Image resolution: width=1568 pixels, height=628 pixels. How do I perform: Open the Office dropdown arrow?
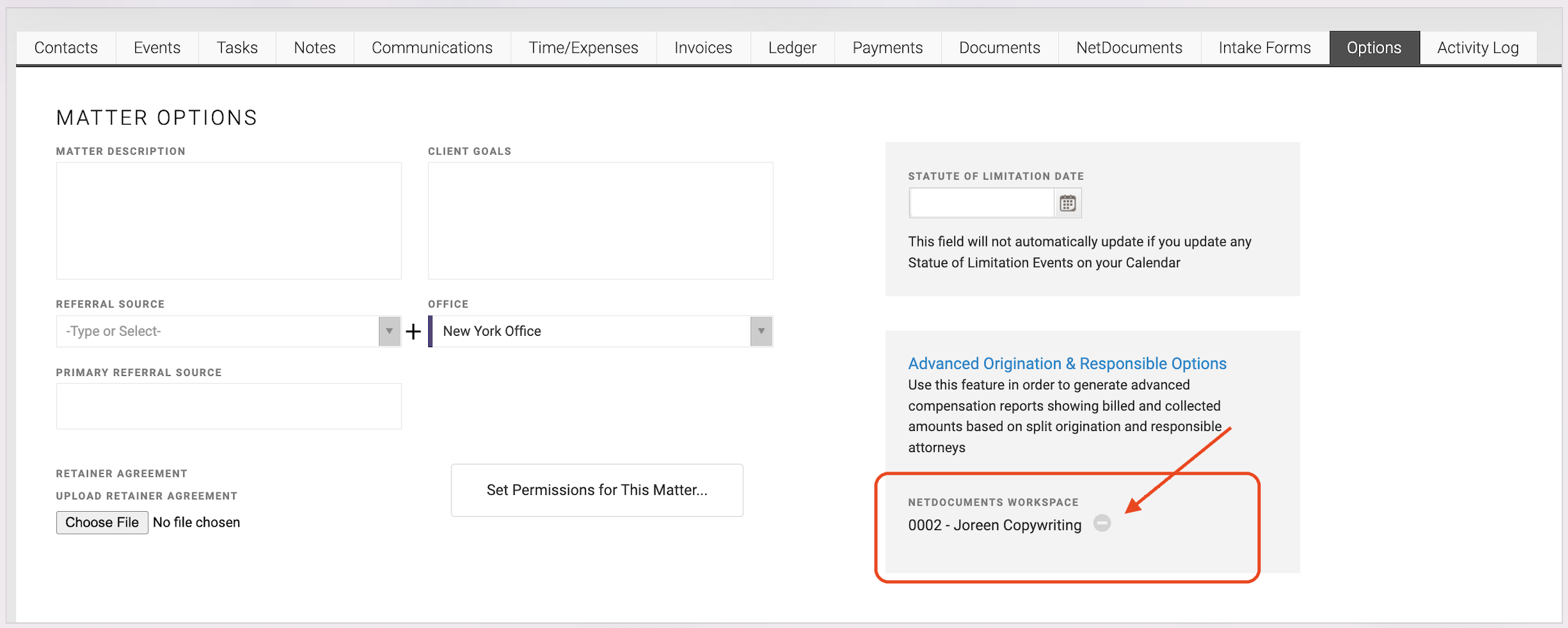click(x=761, y=331)
